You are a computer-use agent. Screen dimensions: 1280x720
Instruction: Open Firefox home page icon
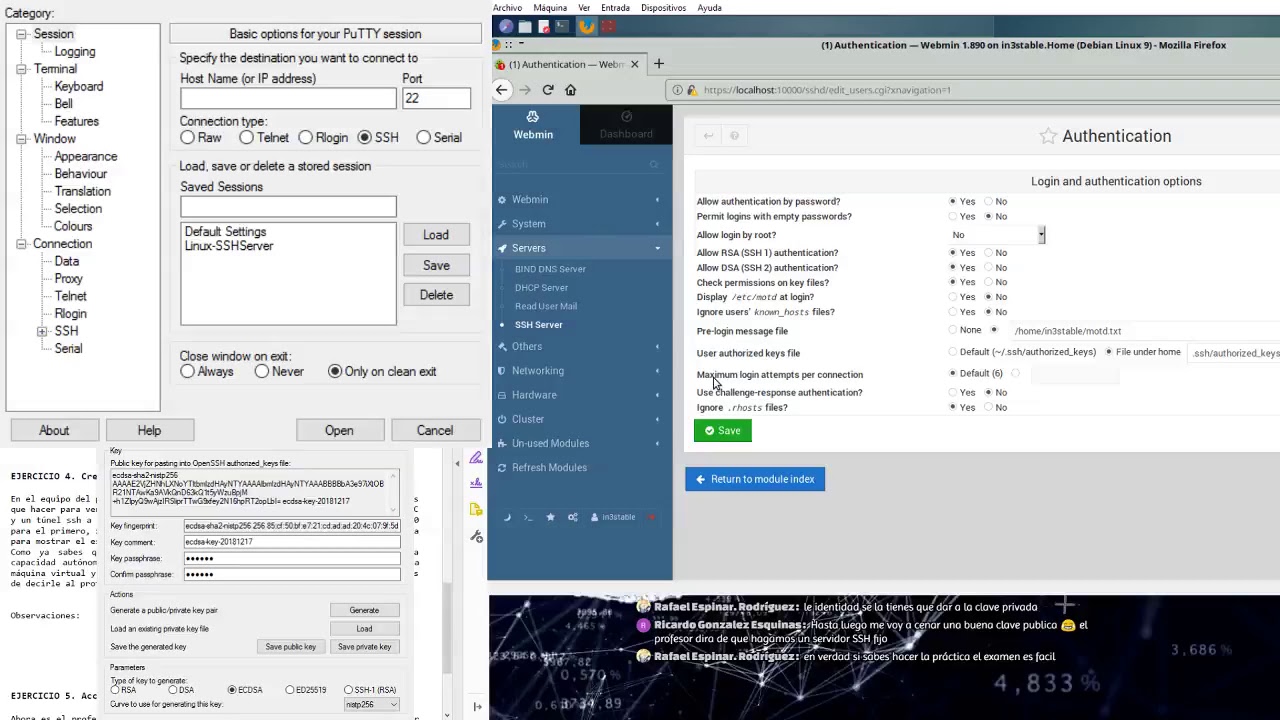[x=571, y=90]
